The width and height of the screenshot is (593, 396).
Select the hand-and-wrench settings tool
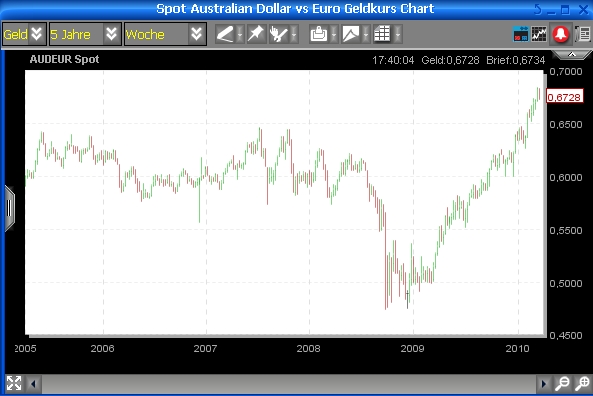pos(279,34)
